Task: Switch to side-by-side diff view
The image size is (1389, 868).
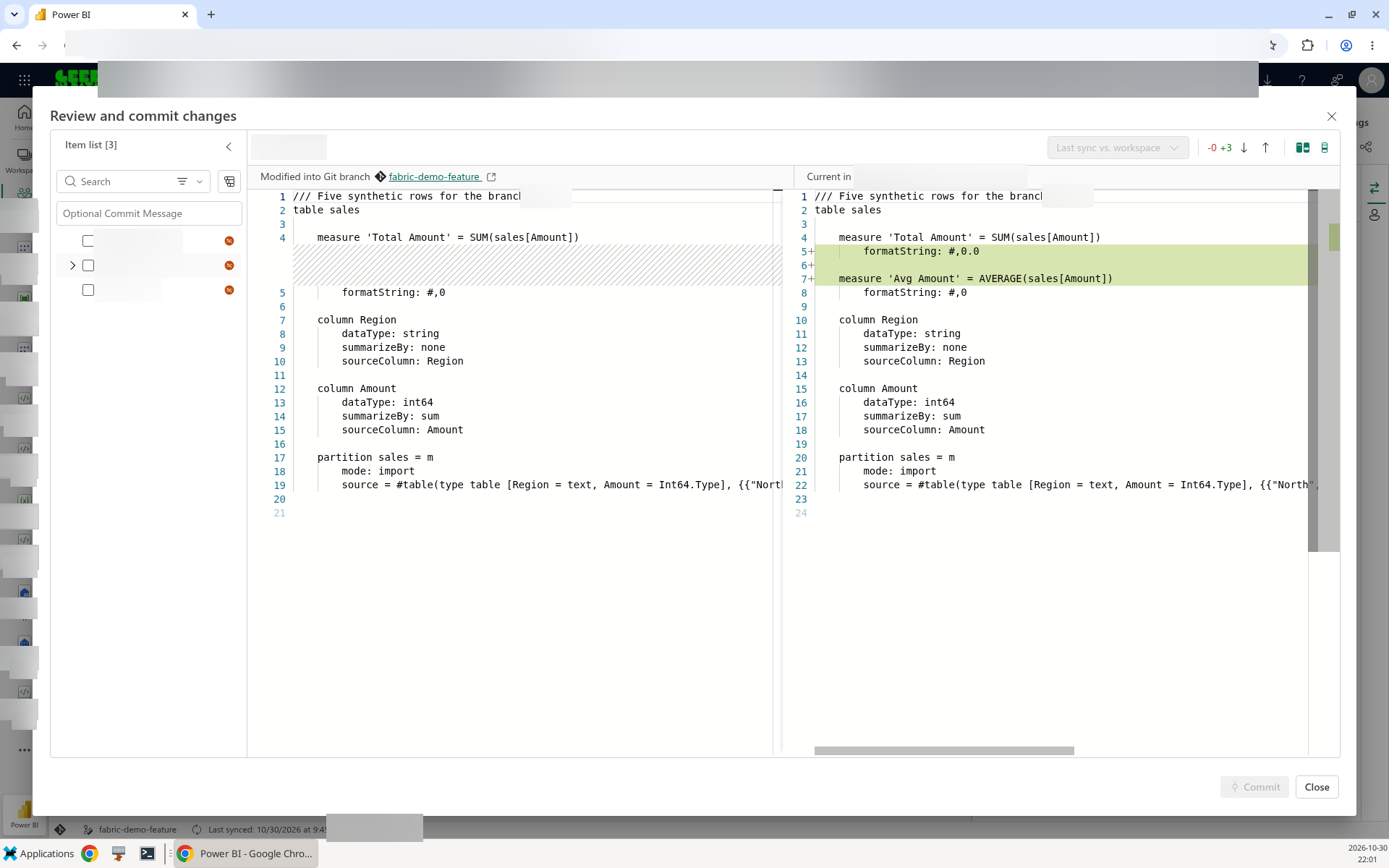Action: coord(1302,148)
